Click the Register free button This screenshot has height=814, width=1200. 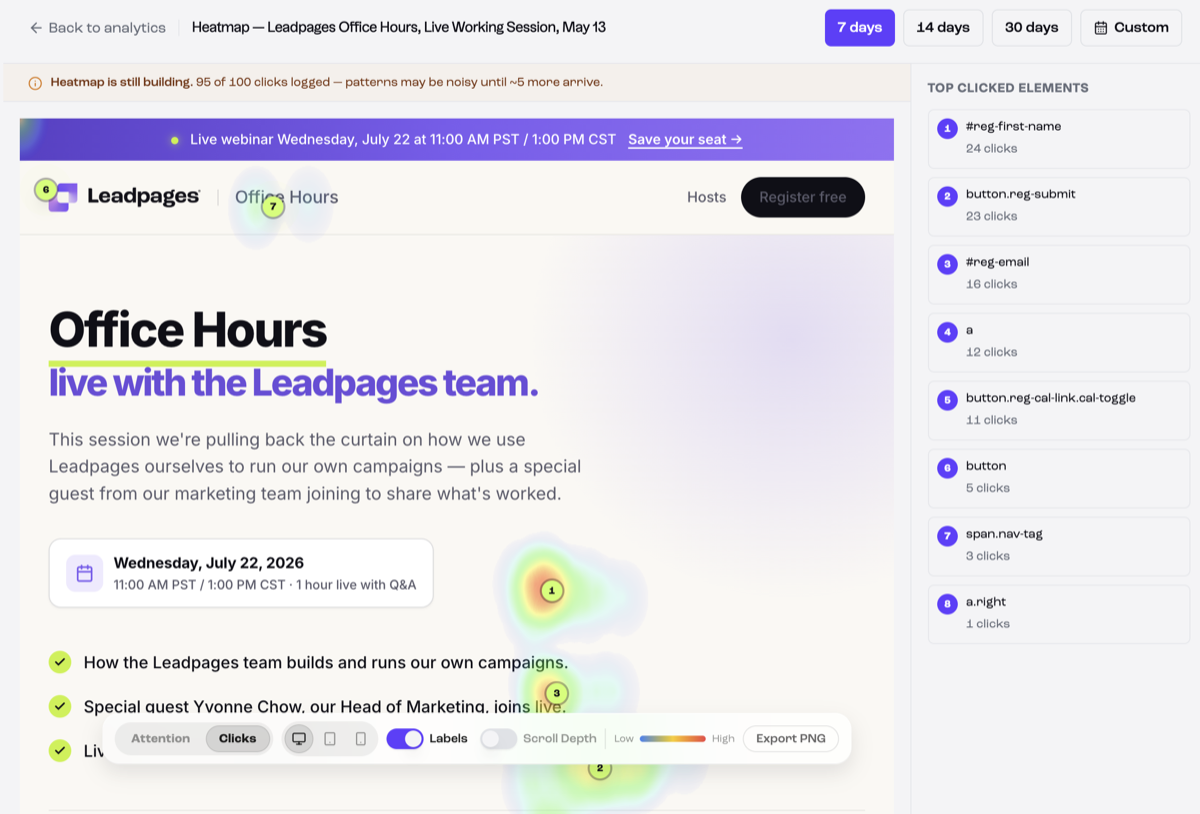(x=802, y=197)
